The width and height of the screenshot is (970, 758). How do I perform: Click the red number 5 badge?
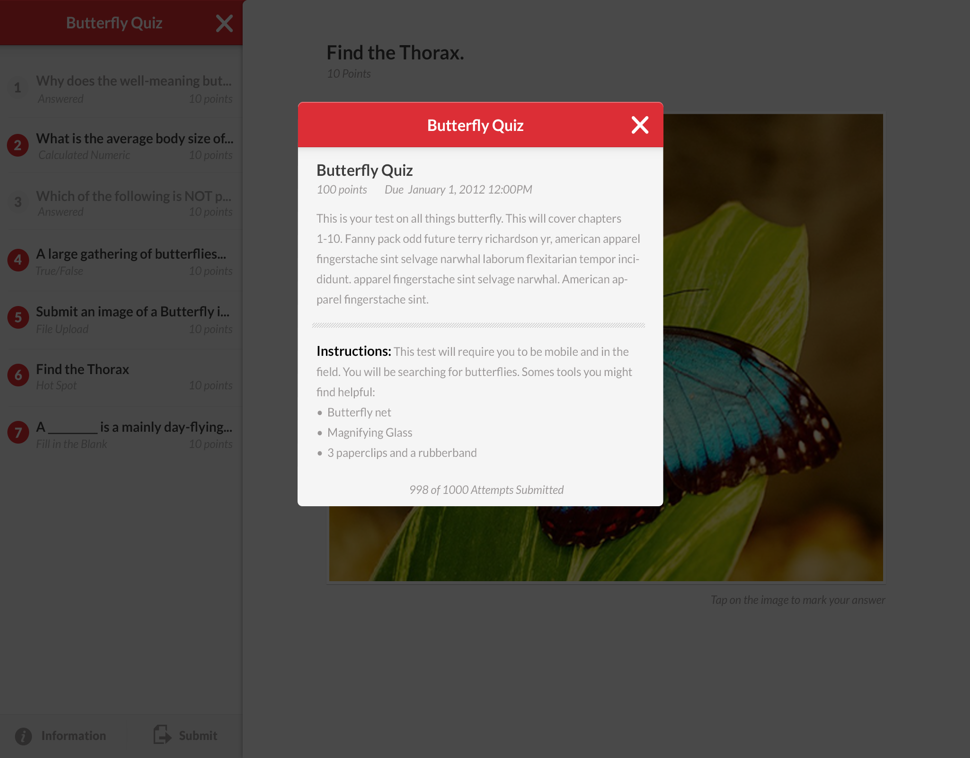17,317
